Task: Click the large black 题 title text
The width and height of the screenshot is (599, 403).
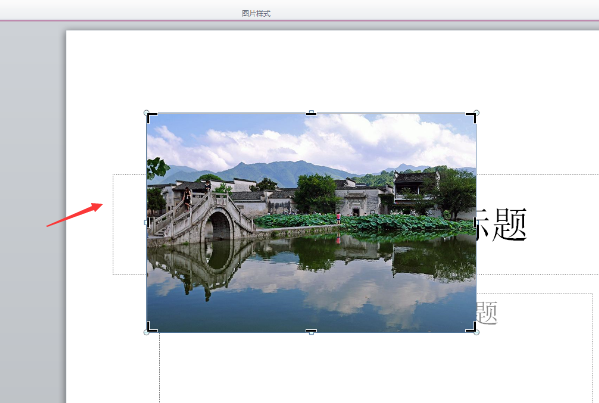Action: (x=509, y=225)
